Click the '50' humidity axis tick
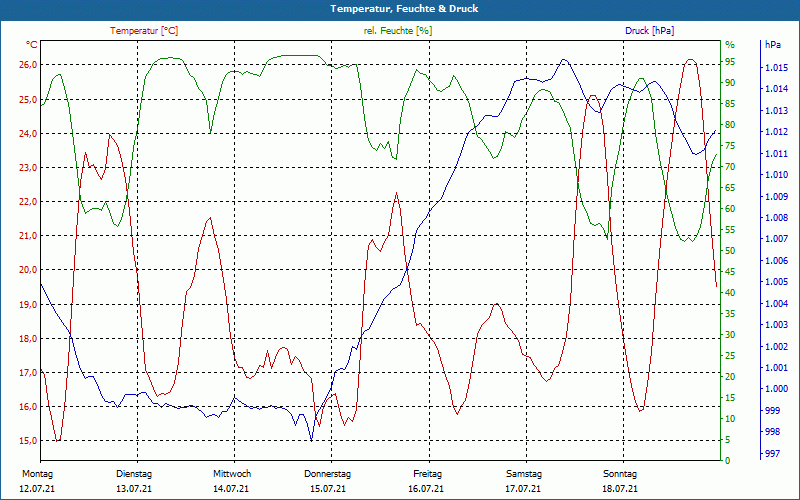The image size is (800, 500). tap(730, 251)
